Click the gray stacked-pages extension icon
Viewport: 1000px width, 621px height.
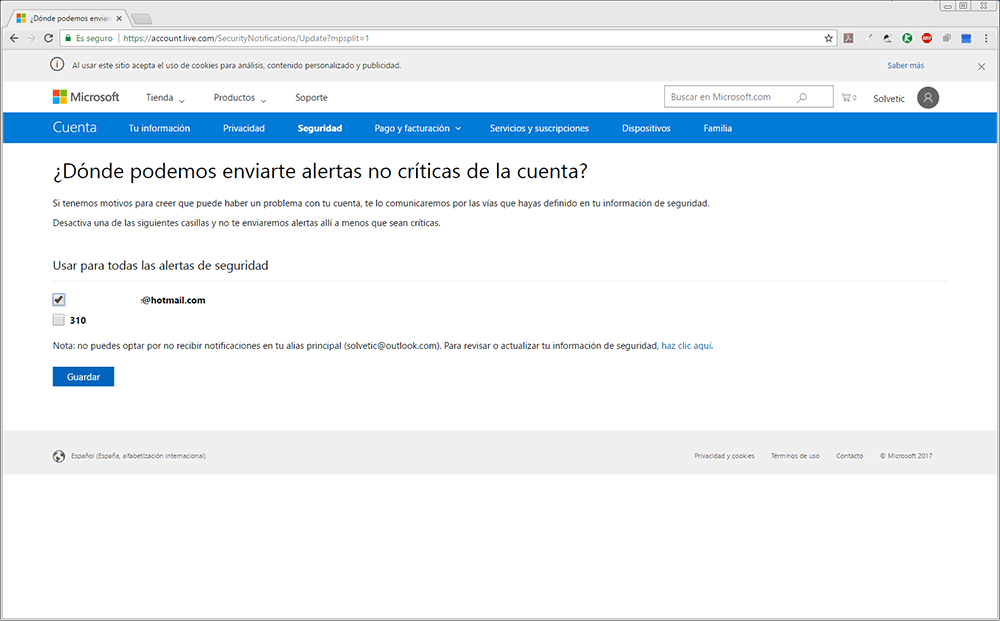[946, 38]
